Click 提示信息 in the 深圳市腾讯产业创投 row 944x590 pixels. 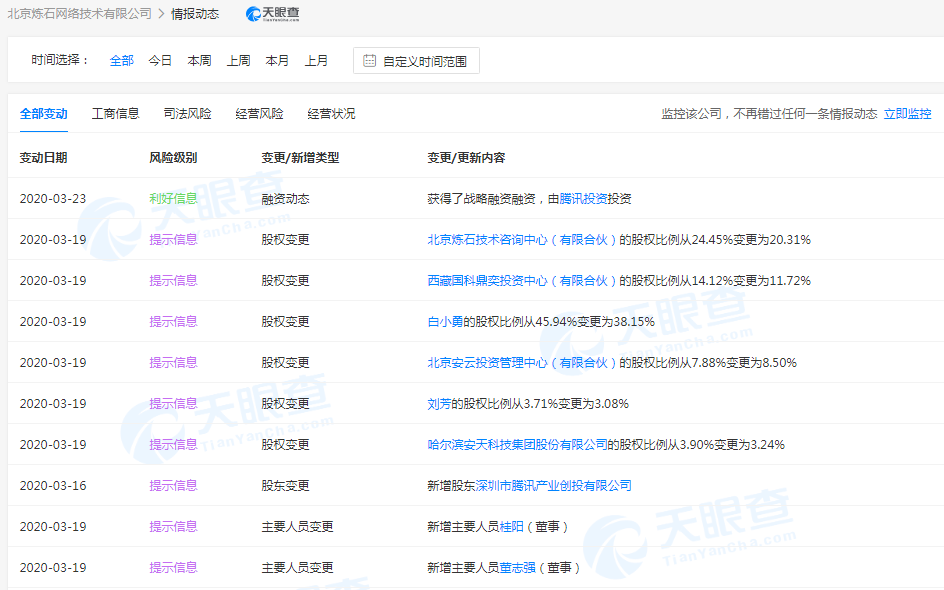173,485
